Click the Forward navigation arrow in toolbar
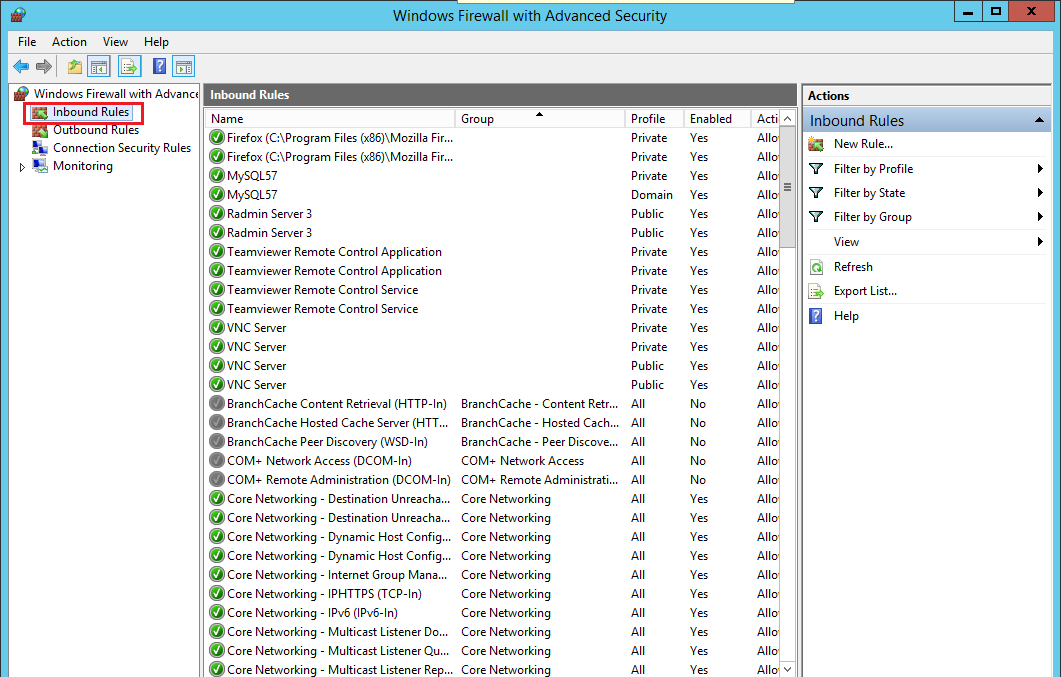Image resolution: width=1061 pixels, height=677 pixels. coord(43,66)
